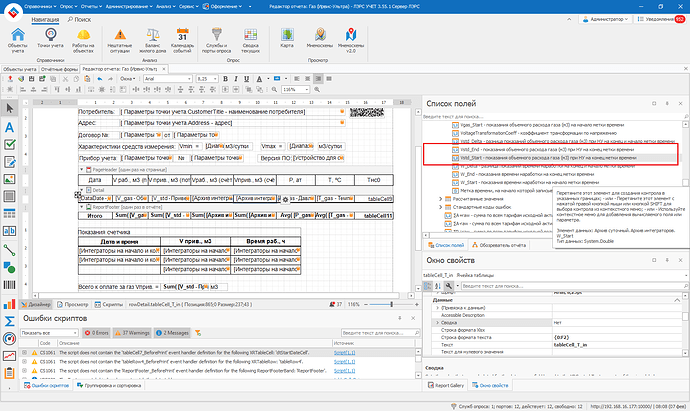
Task: Select the Barcode tool in toolbox
Action: click(9, 285)
